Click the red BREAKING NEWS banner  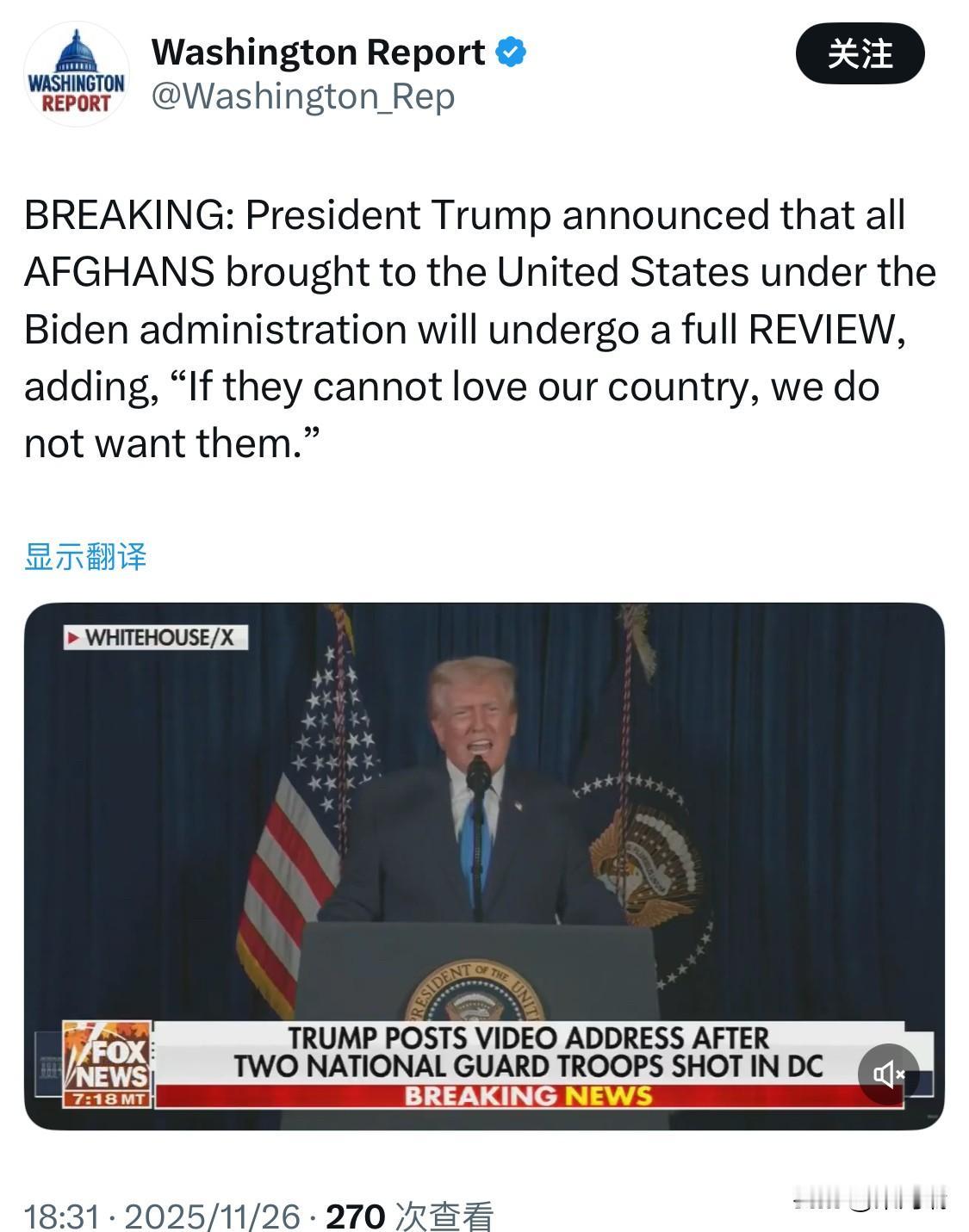click(528, 1096)
